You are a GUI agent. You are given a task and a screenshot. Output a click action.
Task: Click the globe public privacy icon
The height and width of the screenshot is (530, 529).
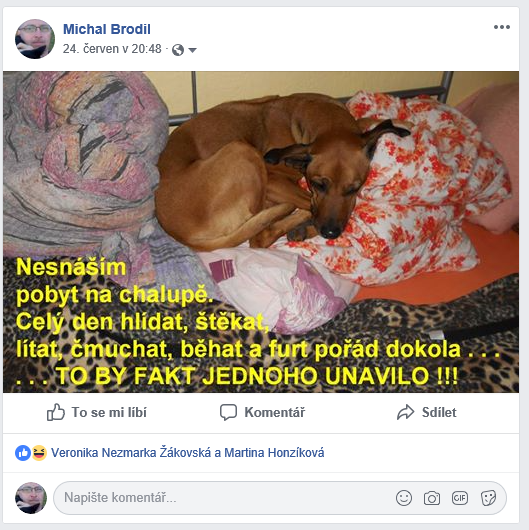[178, 50]
